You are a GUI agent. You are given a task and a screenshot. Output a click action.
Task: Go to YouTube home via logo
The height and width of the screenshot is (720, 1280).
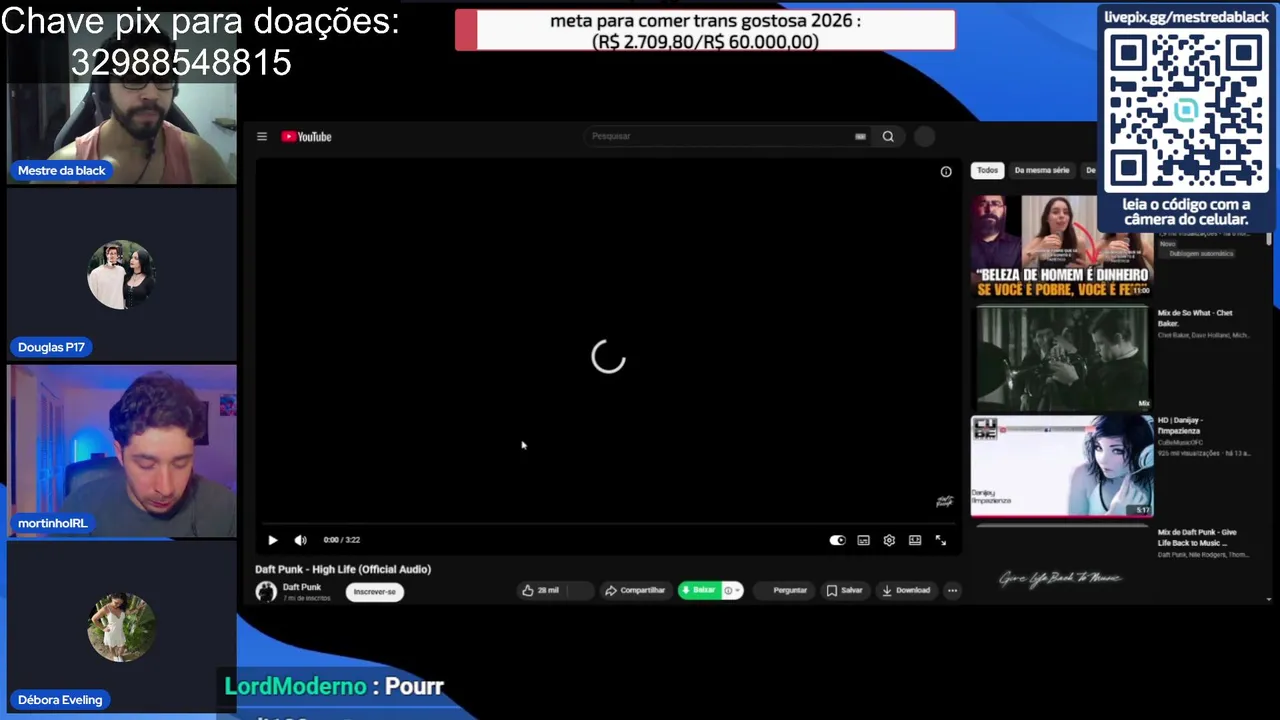pos(306,137)
